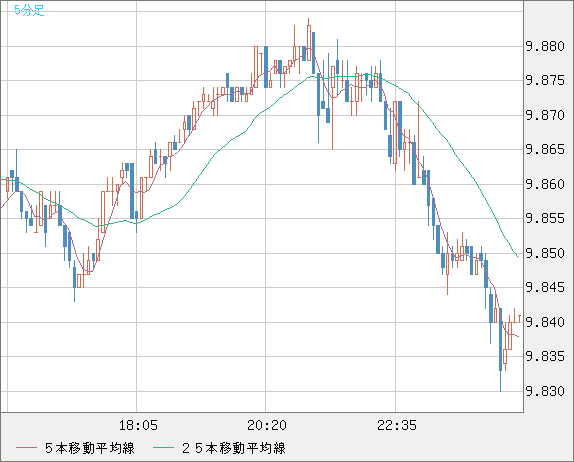The image size is (574, 462).
Task: Click the 9.880 price axis label
Action: click(545, 46)
